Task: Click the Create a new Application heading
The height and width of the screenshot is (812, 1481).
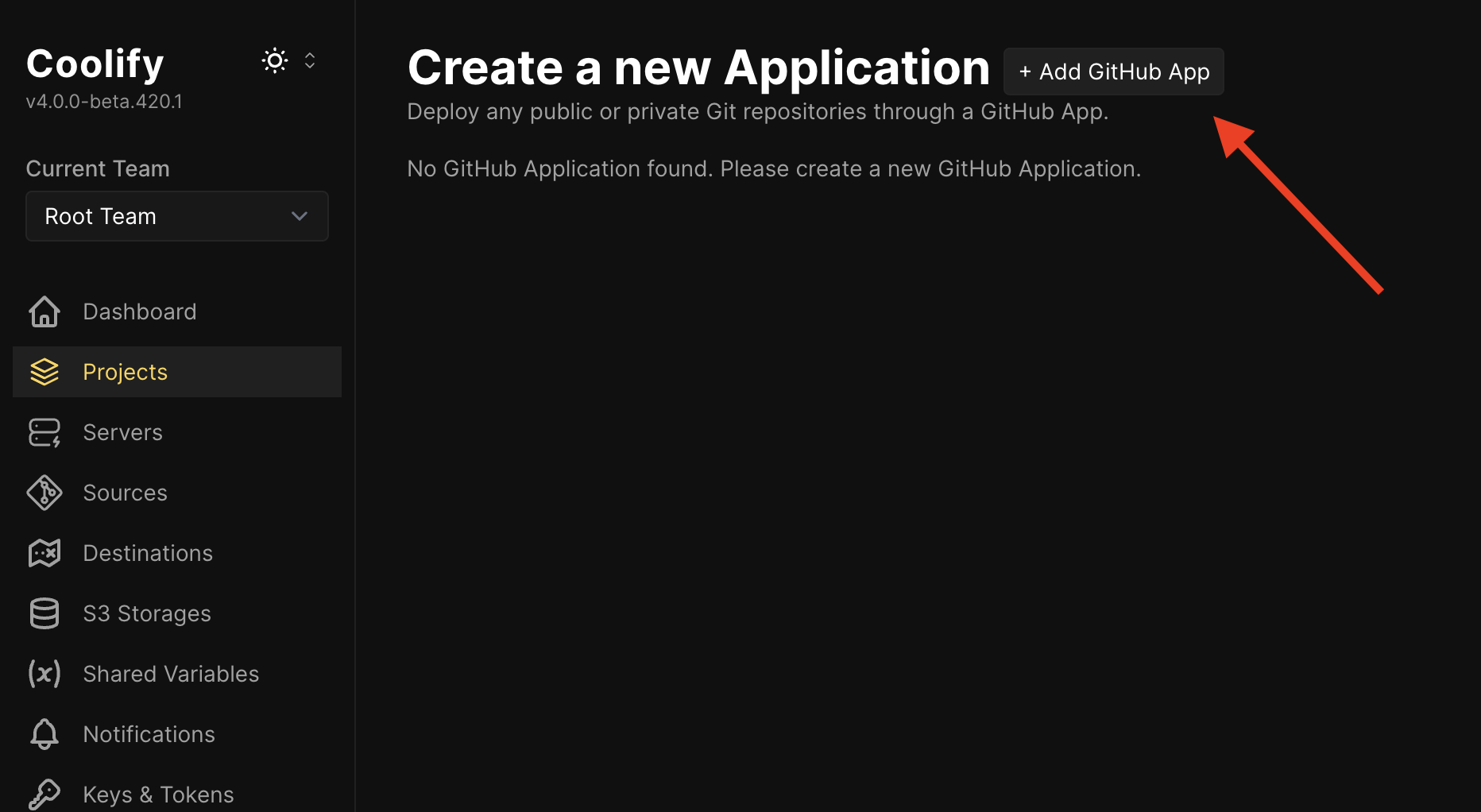Action: 698,68
